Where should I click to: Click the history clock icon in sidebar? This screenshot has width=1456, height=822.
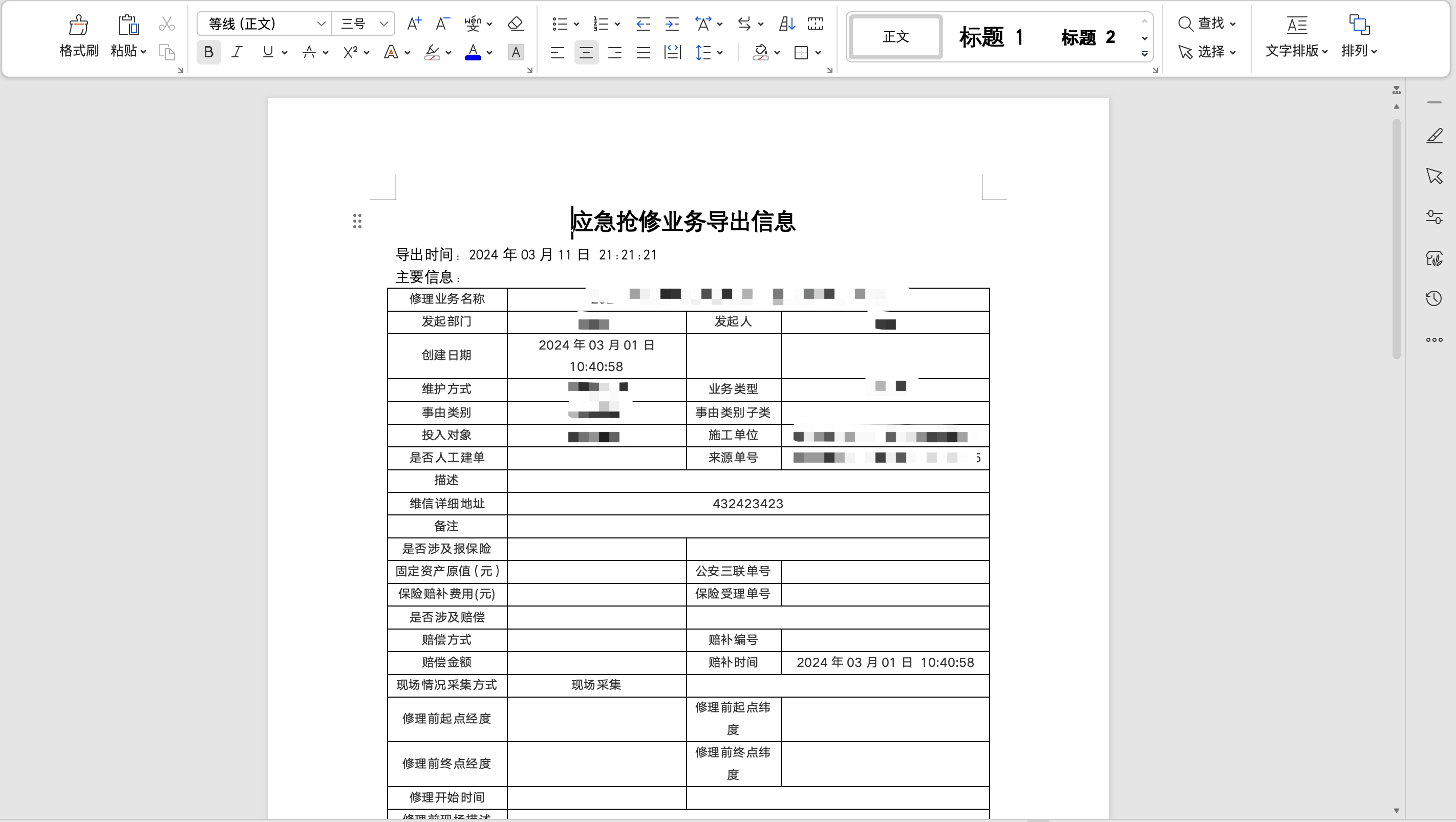pyautogui.click(x=1434, y=298)
